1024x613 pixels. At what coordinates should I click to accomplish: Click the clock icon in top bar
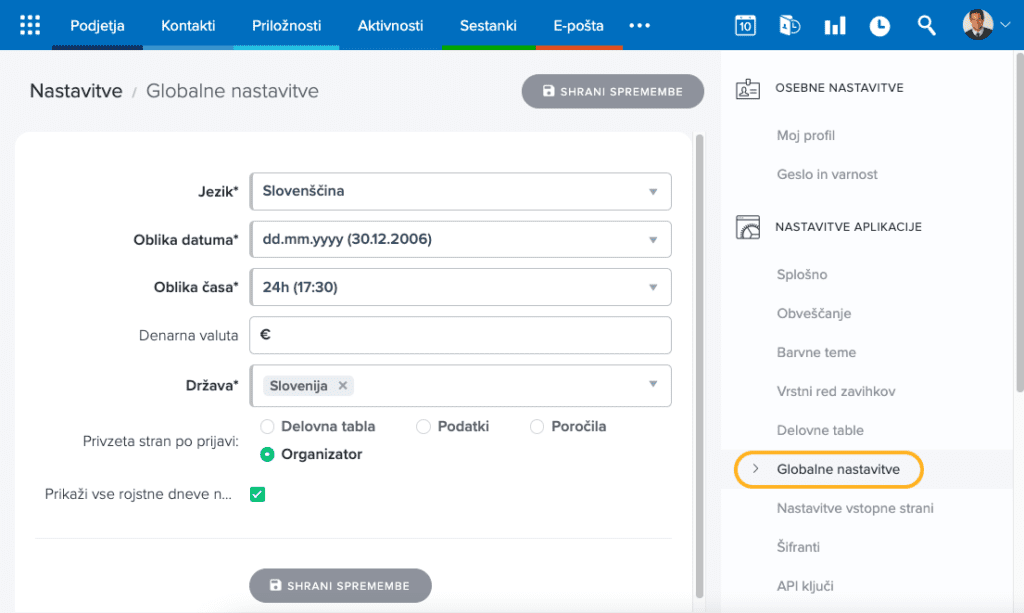[879, 26]
